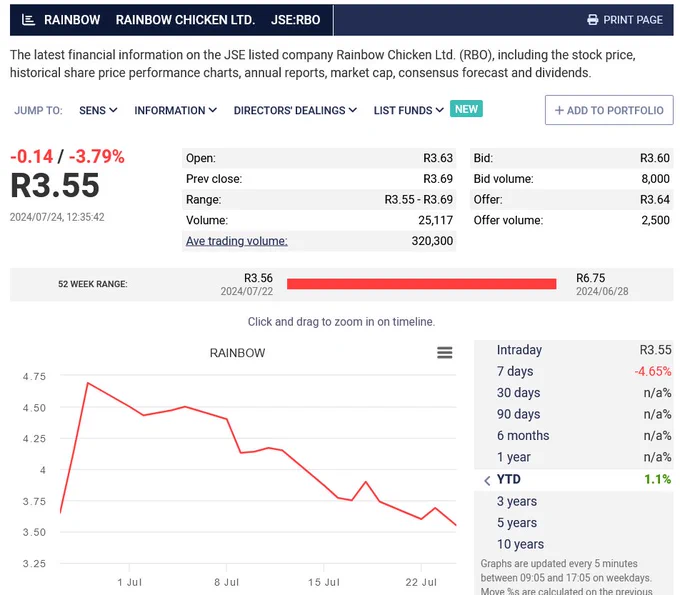Click the chart line peak near 4.75

click(x=88, y=383)
